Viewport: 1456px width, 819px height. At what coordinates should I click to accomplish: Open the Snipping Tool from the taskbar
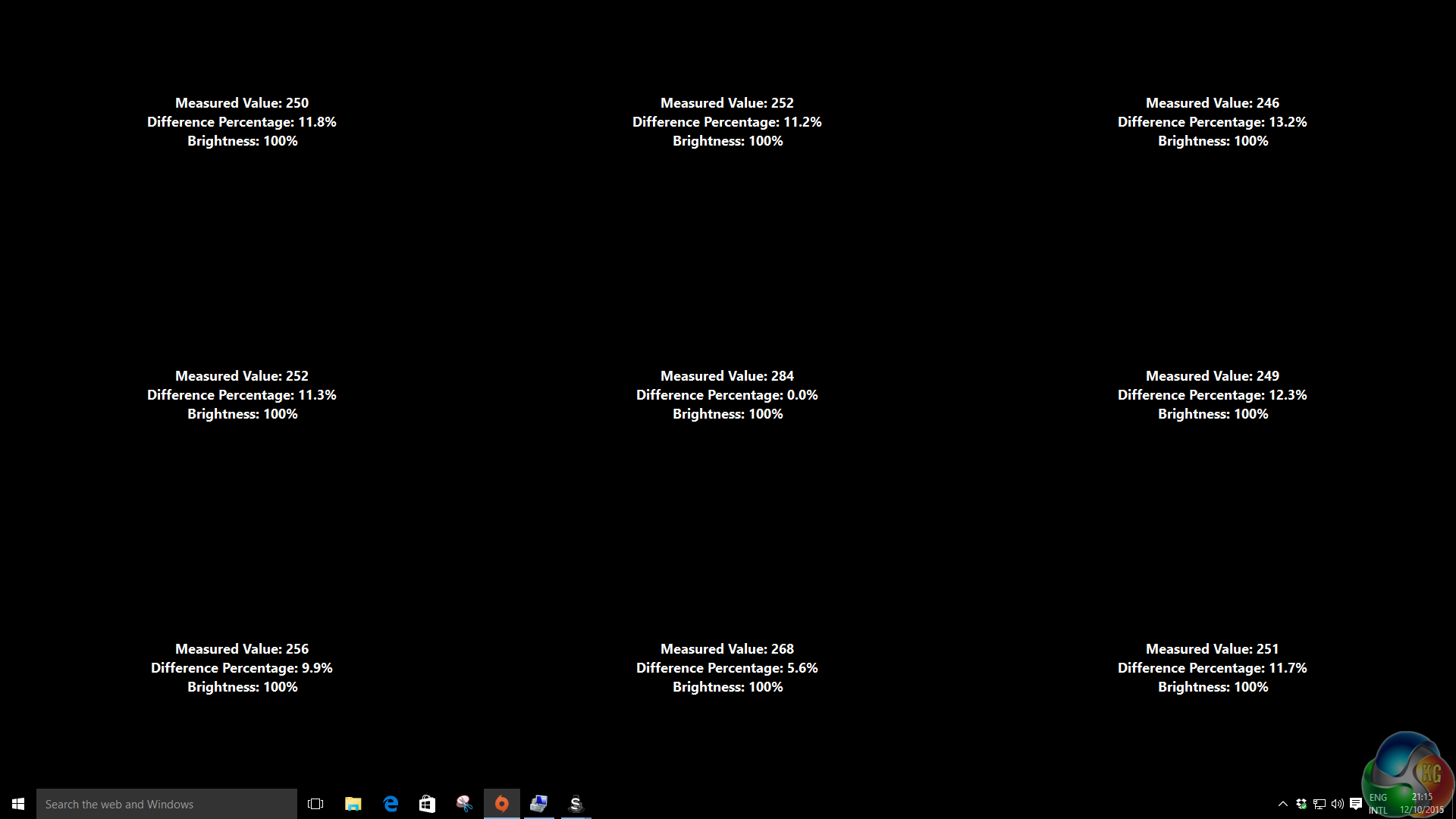click(464, 804)
